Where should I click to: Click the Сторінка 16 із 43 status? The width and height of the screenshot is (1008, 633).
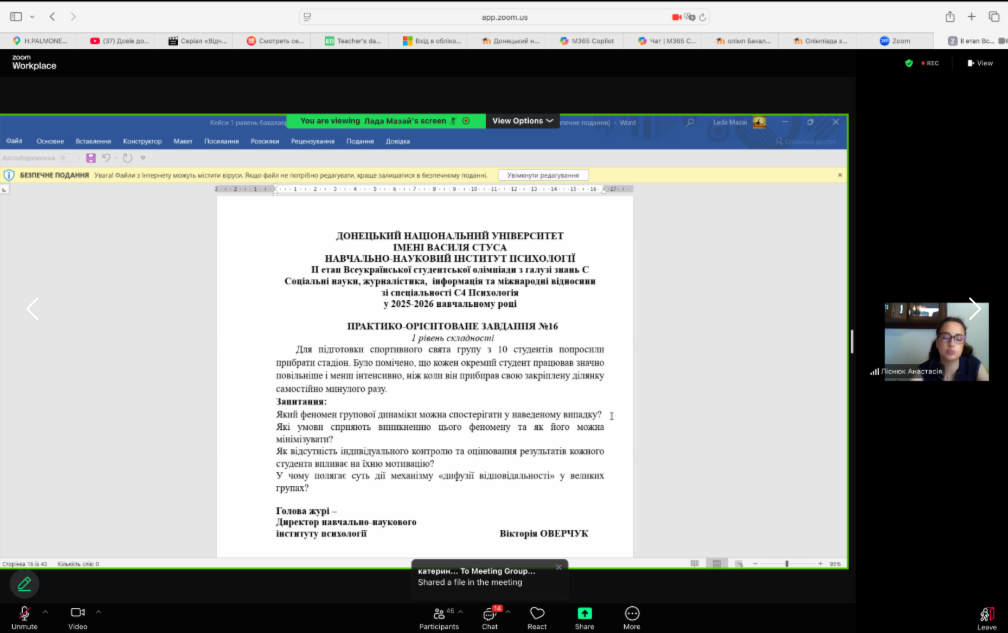coord(24,564)
